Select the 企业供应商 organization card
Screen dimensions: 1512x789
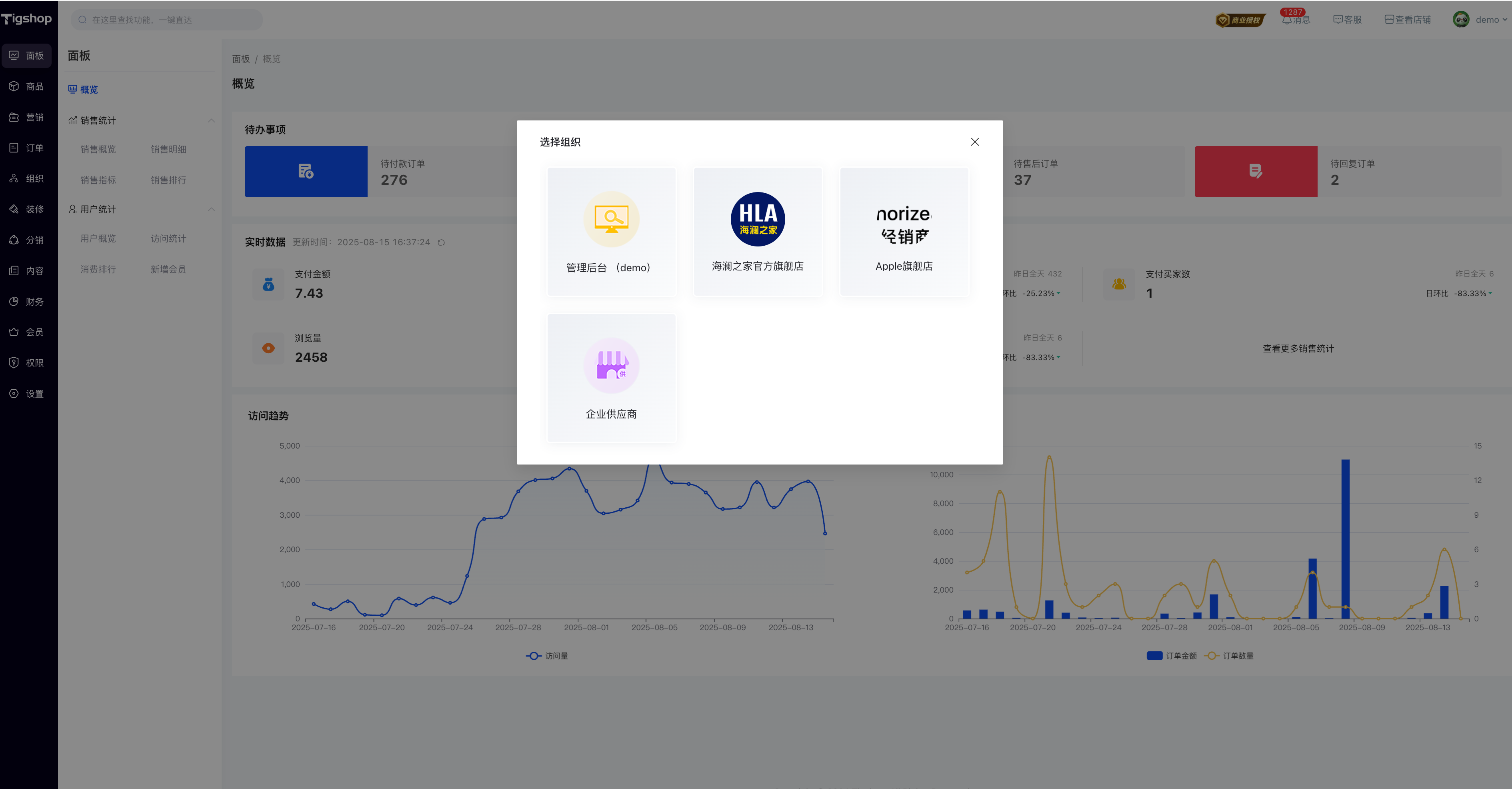[611, 378]
